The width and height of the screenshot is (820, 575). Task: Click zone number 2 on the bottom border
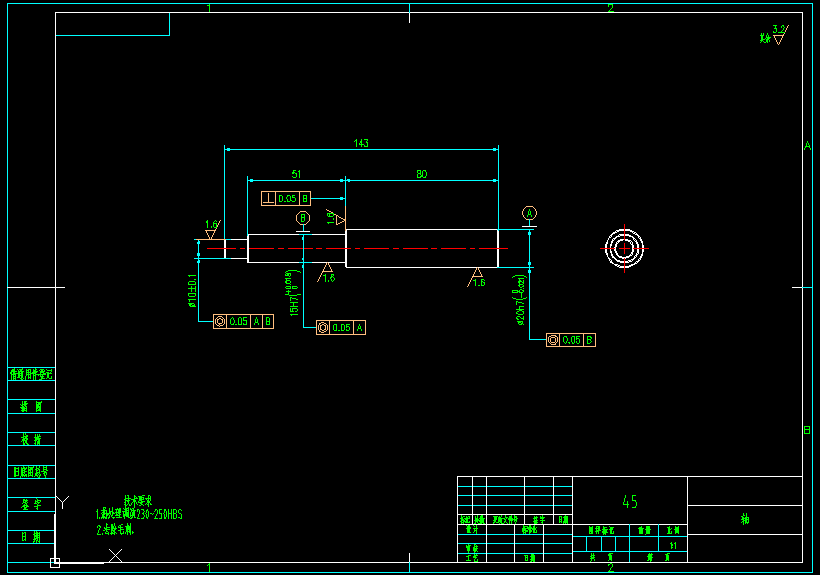point(610,568)
